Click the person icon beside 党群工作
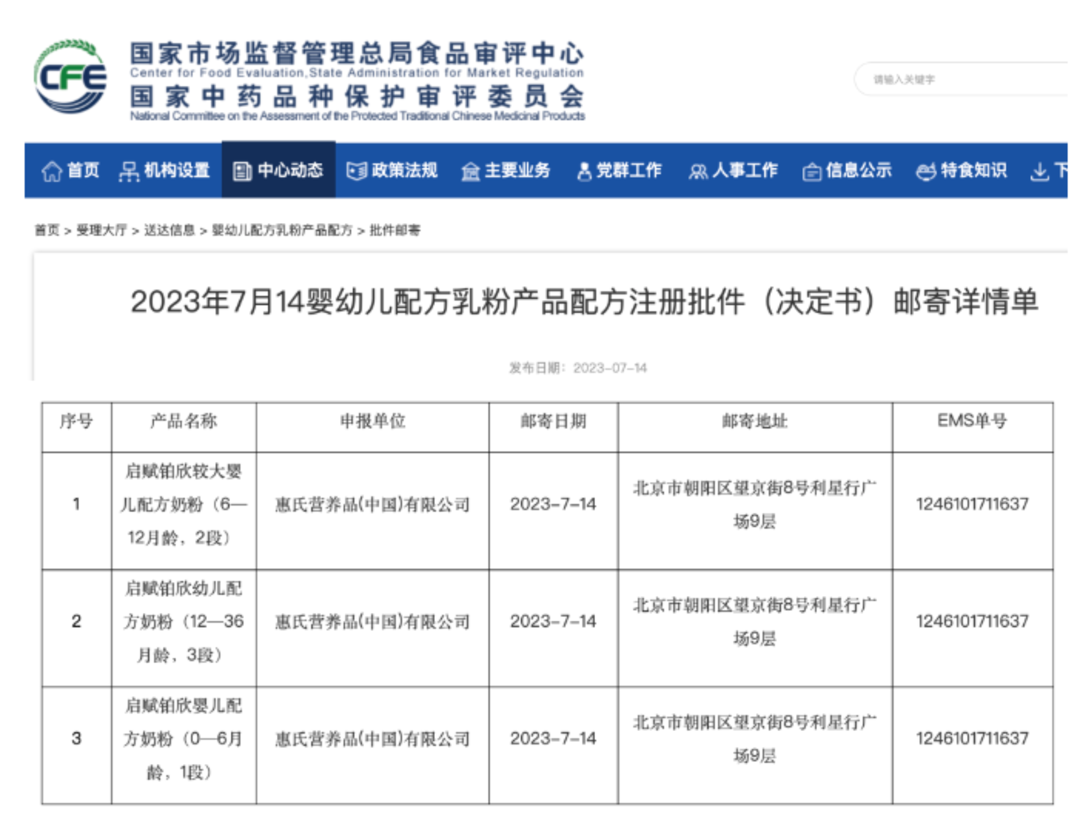This screenshot has width=1080, height=823. point(584,171)
